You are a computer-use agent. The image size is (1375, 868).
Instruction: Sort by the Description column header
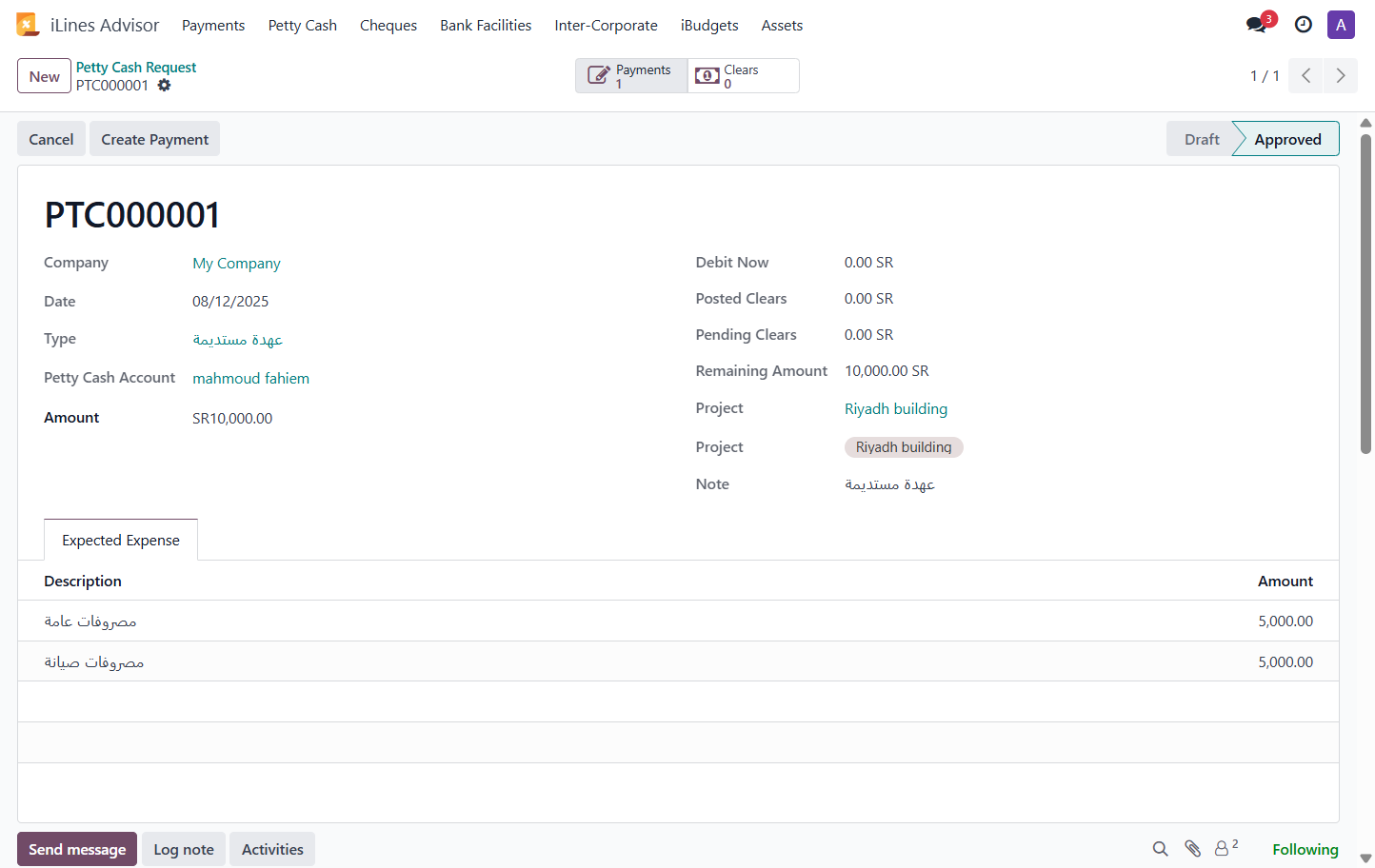(x=83, y=582)
